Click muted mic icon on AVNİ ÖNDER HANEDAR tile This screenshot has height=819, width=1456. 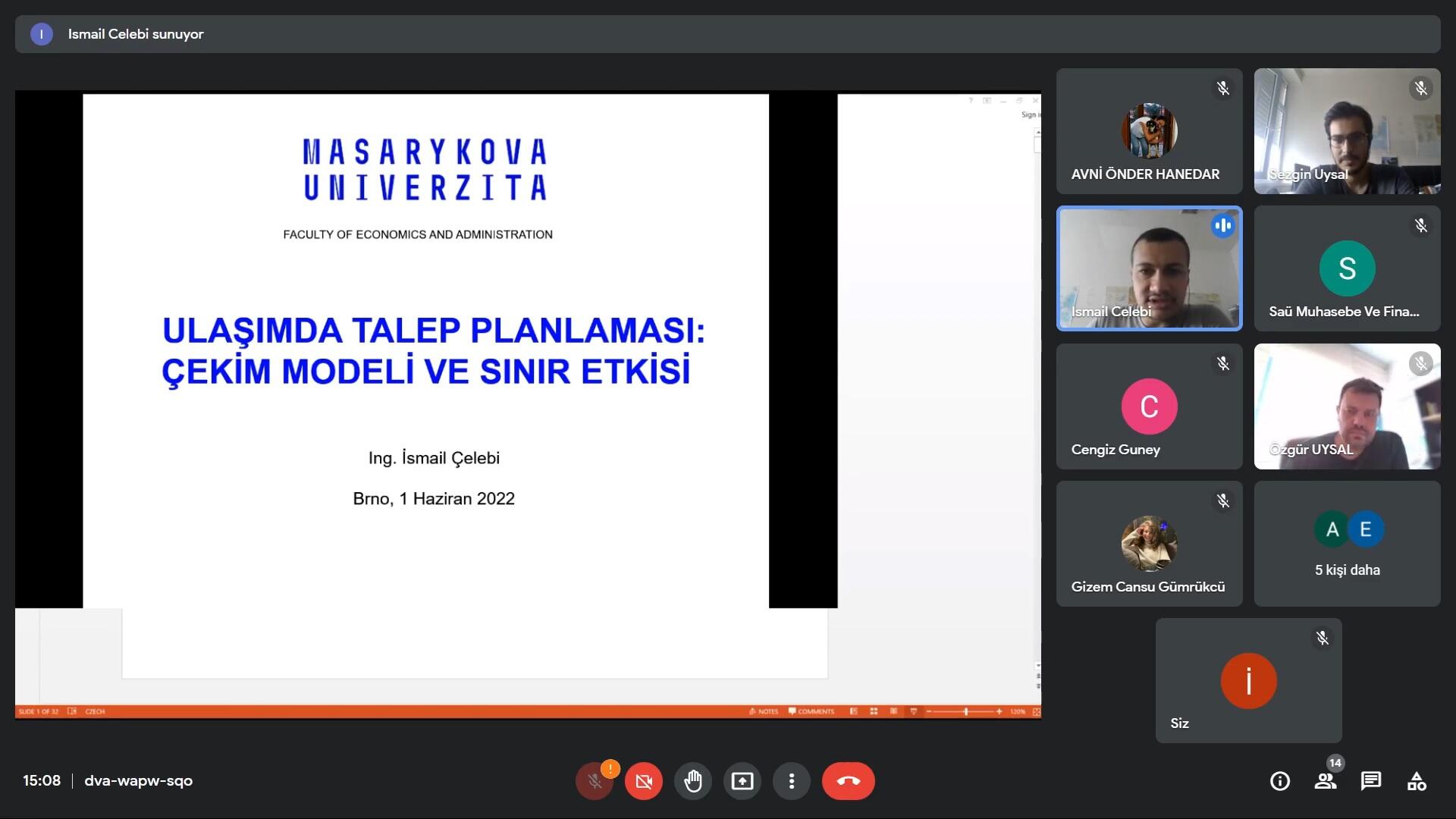tap(1223, 89)
